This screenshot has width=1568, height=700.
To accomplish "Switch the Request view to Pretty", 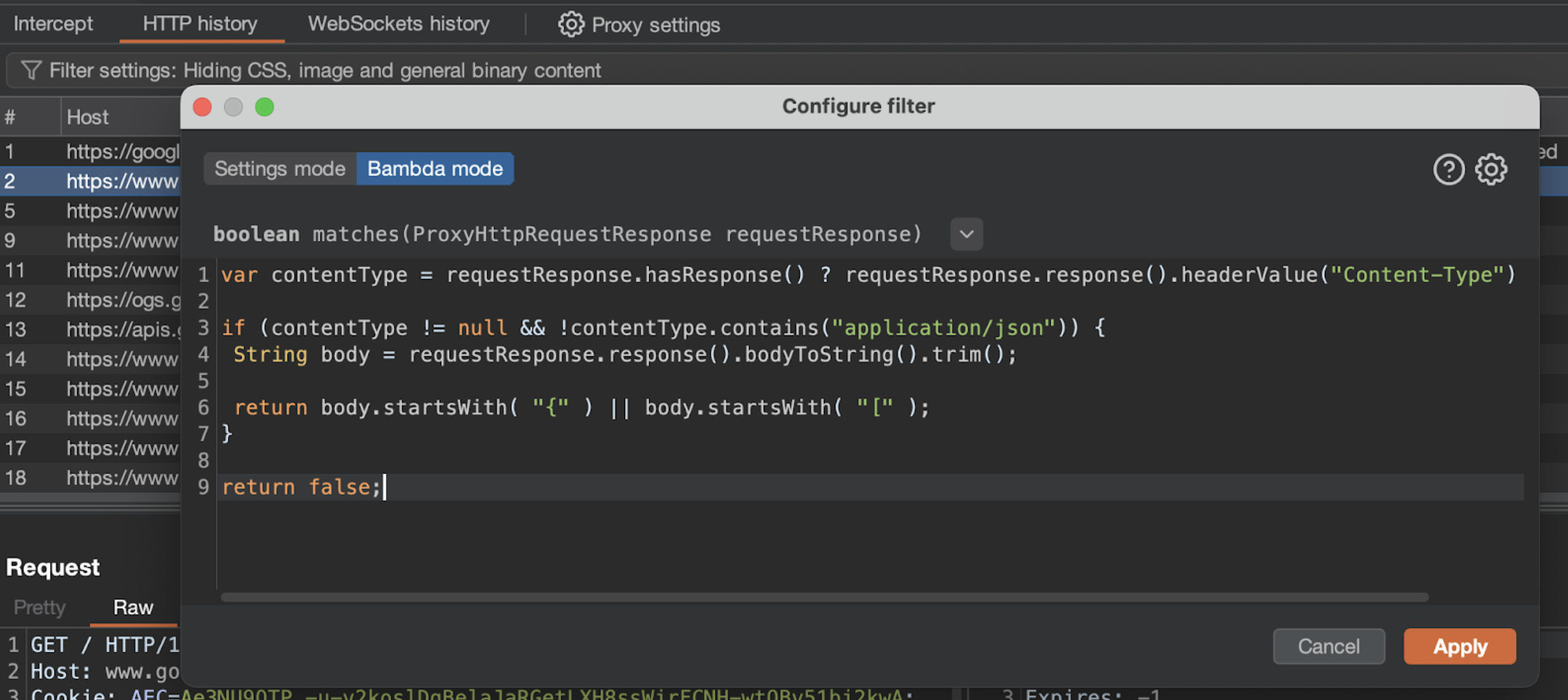I will [39, 607].
